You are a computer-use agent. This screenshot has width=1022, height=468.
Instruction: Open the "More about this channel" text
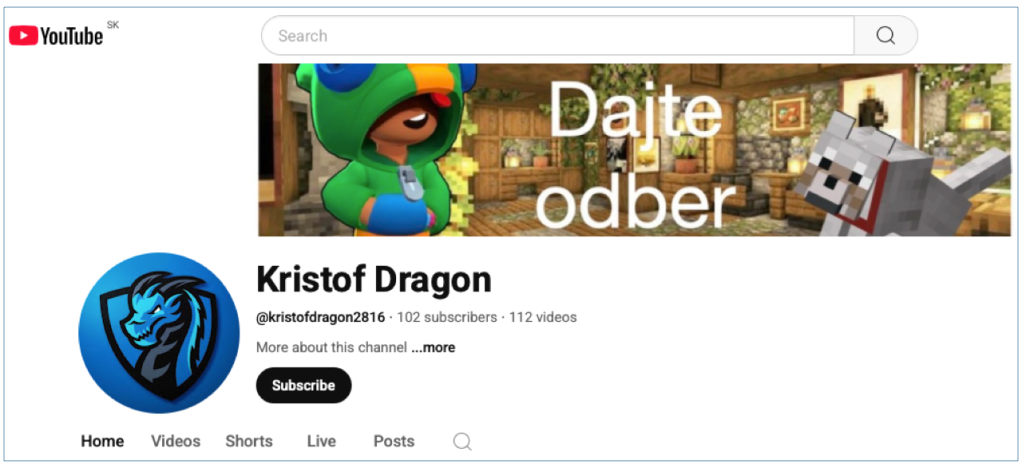click(332, 347)
